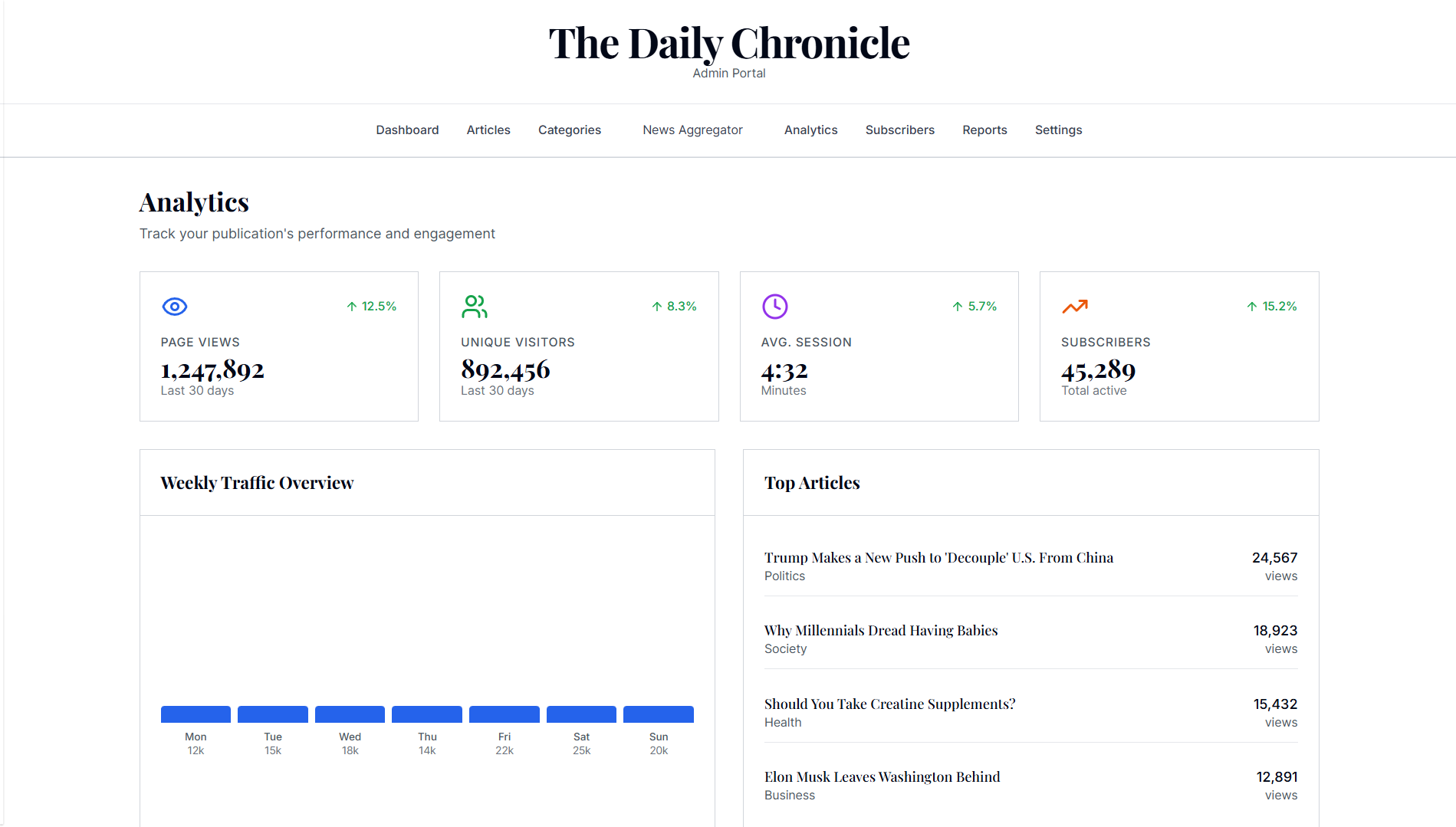The image size is (1456, 827).
Task: Click the Saturday bar in traffic chart
Action: click(x=581, y=714)
